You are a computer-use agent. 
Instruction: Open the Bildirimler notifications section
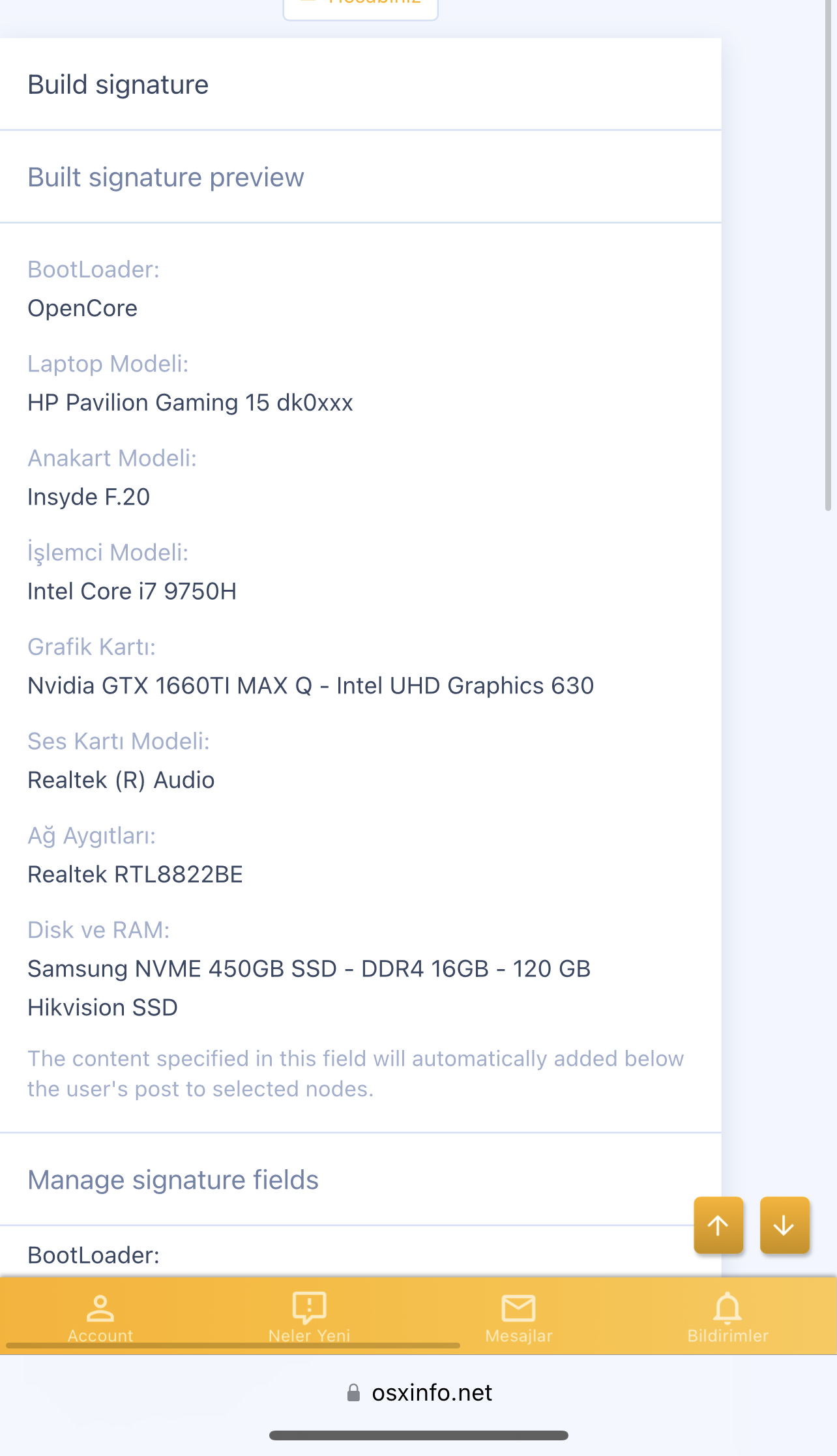pyautogui.click(x=728, y=1335)
